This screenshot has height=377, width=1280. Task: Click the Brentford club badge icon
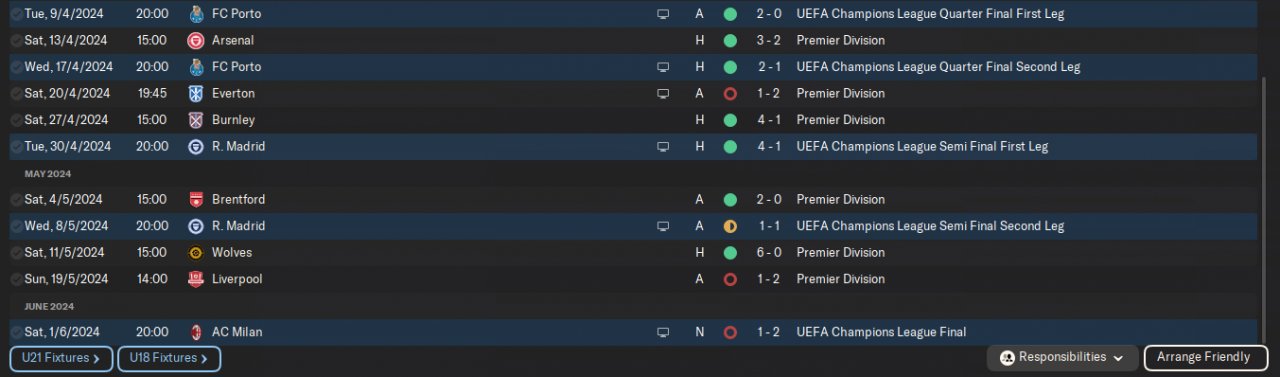[x=196, y=199]
